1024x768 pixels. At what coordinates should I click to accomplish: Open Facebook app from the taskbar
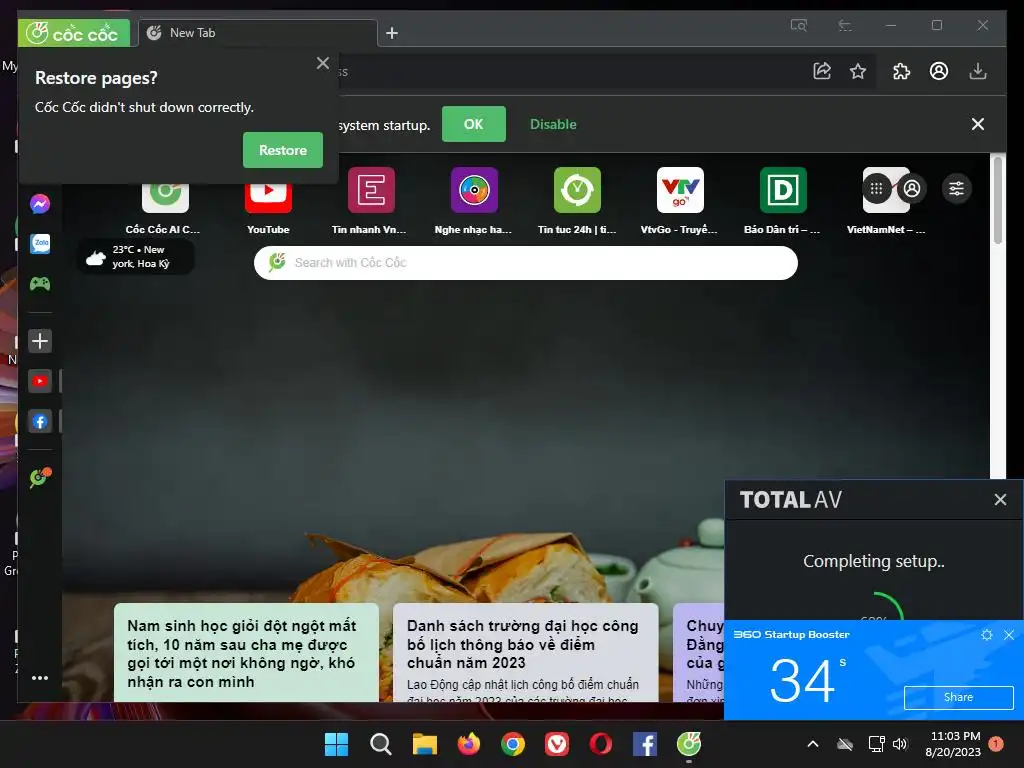pos(645,744)
